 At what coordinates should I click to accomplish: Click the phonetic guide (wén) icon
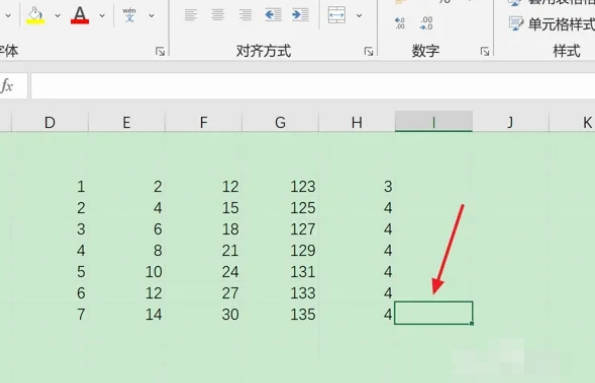click(x=129, y=16)
